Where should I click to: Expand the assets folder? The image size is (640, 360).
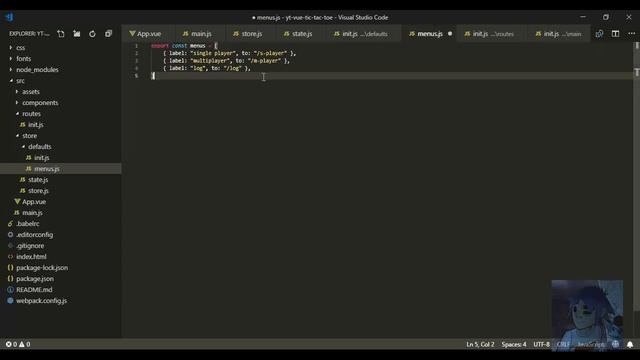tap(31, 92)
